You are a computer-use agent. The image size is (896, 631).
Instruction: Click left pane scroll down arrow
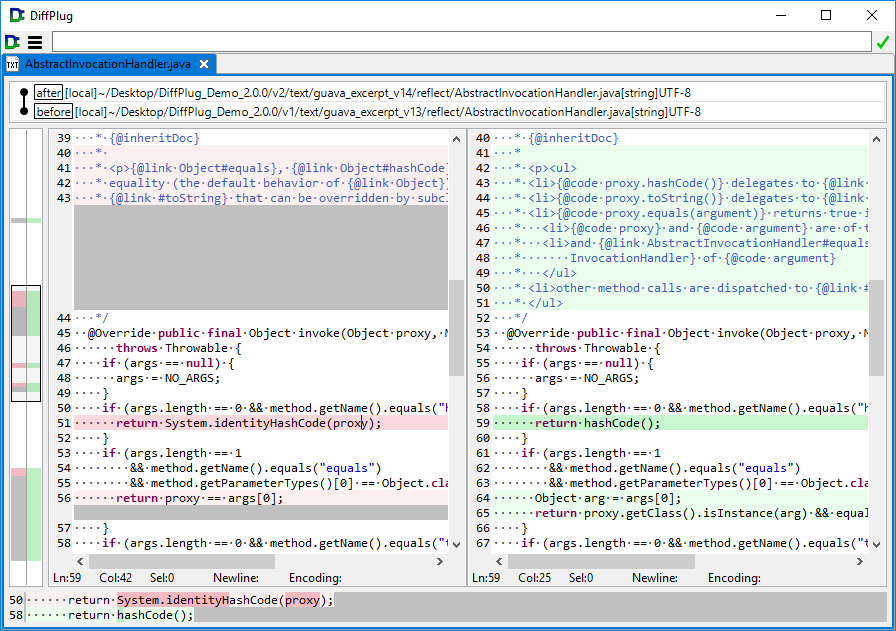(456, 544)
